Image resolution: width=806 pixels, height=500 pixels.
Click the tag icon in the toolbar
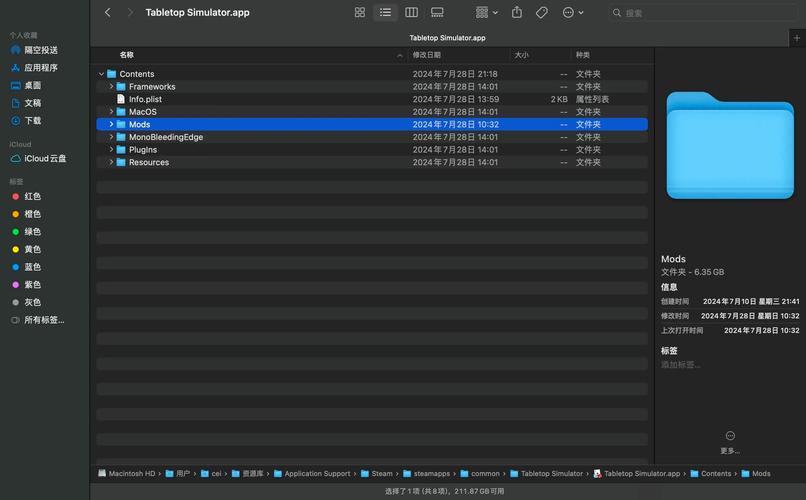coord(542,12)
